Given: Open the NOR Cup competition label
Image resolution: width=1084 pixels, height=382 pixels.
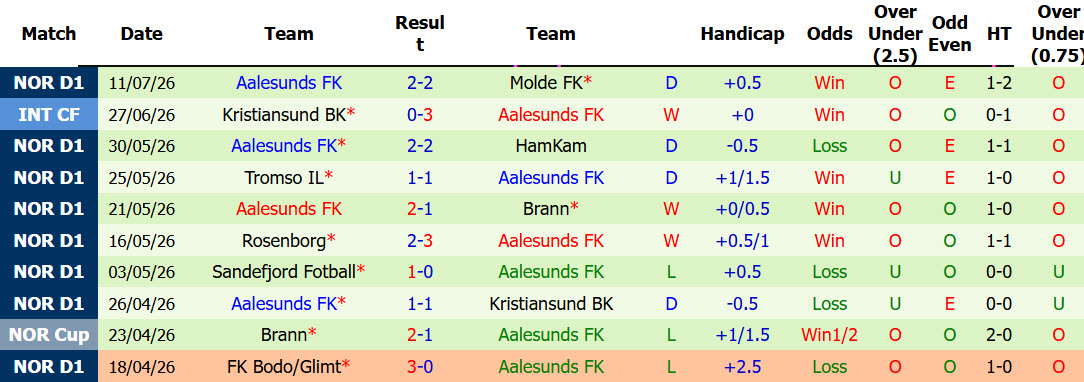Looking at the screenshot, I should (48, 335).
